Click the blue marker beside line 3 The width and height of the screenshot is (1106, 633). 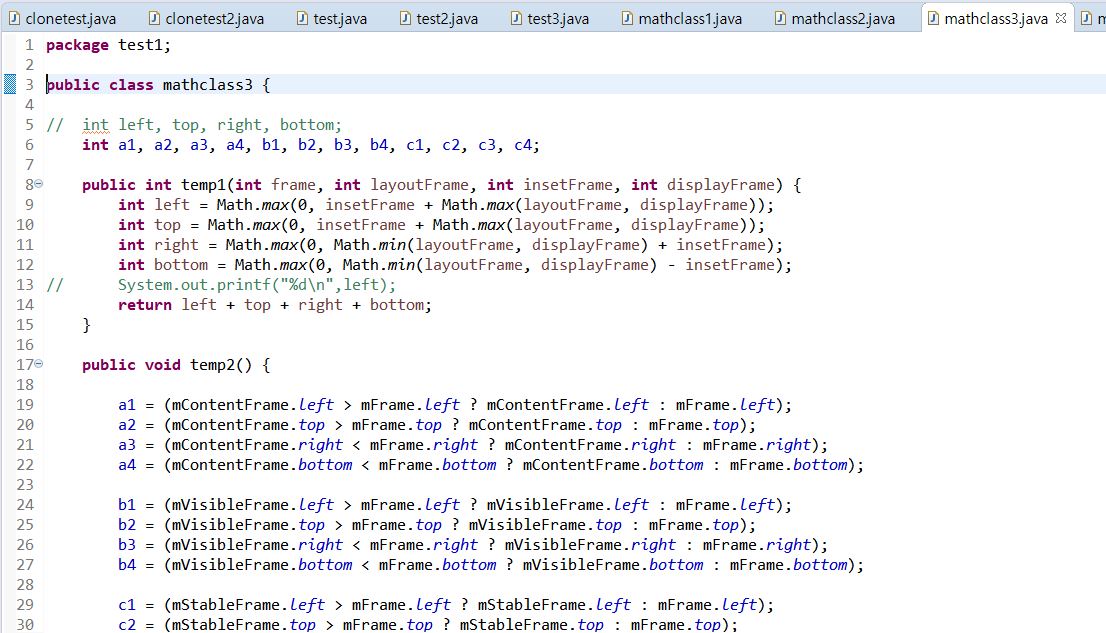(10, 85)
